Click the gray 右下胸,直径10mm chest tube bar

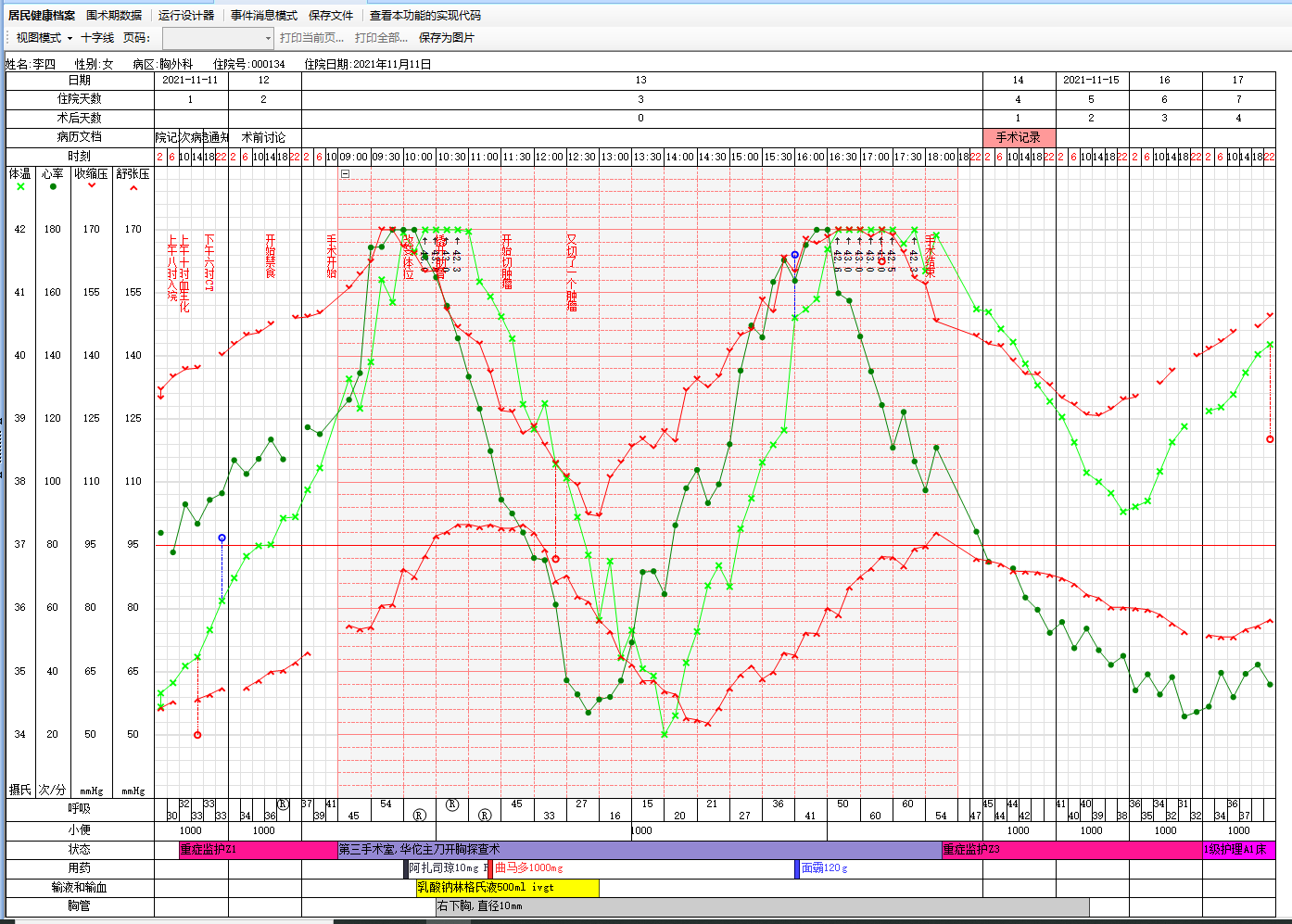pyautogui.click(x=762, y=906)
